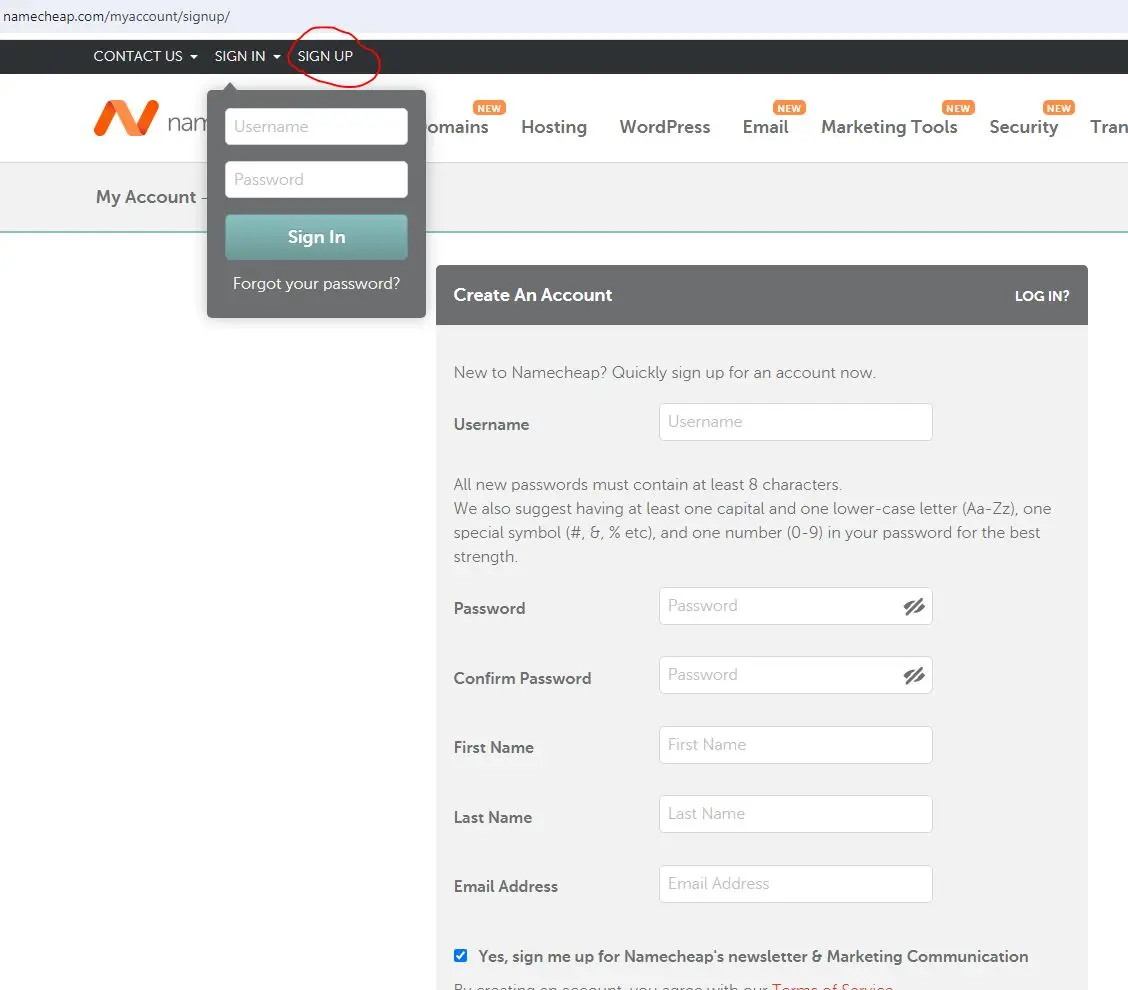The width and height of the screenshot is (1128, 990).
Task: Go to the WordPress menu
Action: tap(664, 127)
